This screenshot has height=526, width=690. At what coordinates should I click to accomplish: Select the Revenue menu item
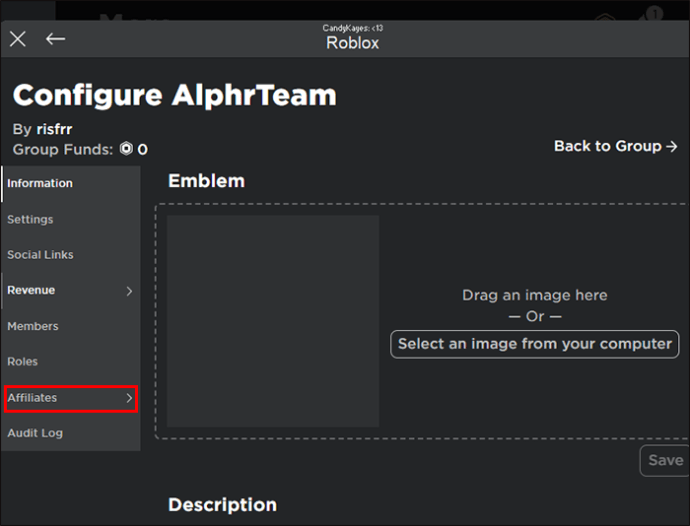[71, 291]
